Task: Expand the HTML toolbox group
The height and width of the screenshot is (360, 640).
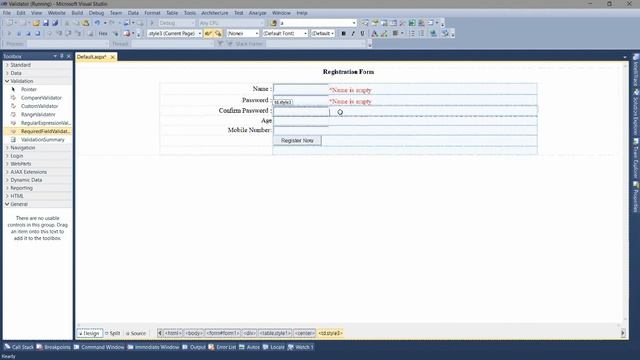Action: coord(7,196)
